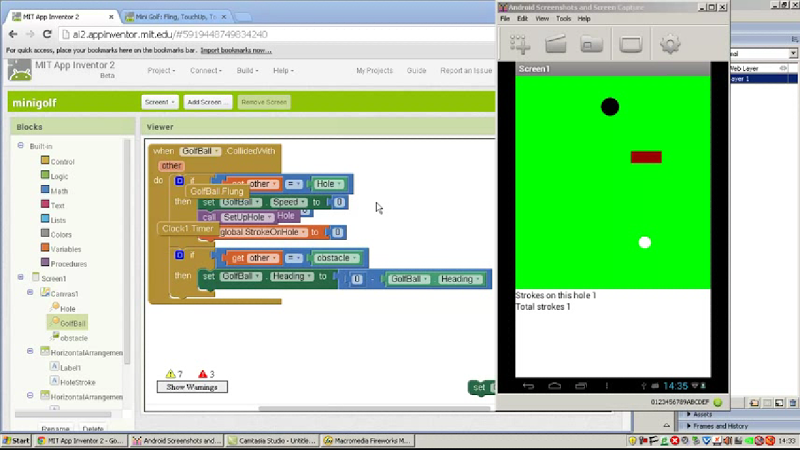Switch to Macromedia Fireworks on the taskbar
This screenshot has width=800, height=450.
pyautogui.click(x=368, y=440)
